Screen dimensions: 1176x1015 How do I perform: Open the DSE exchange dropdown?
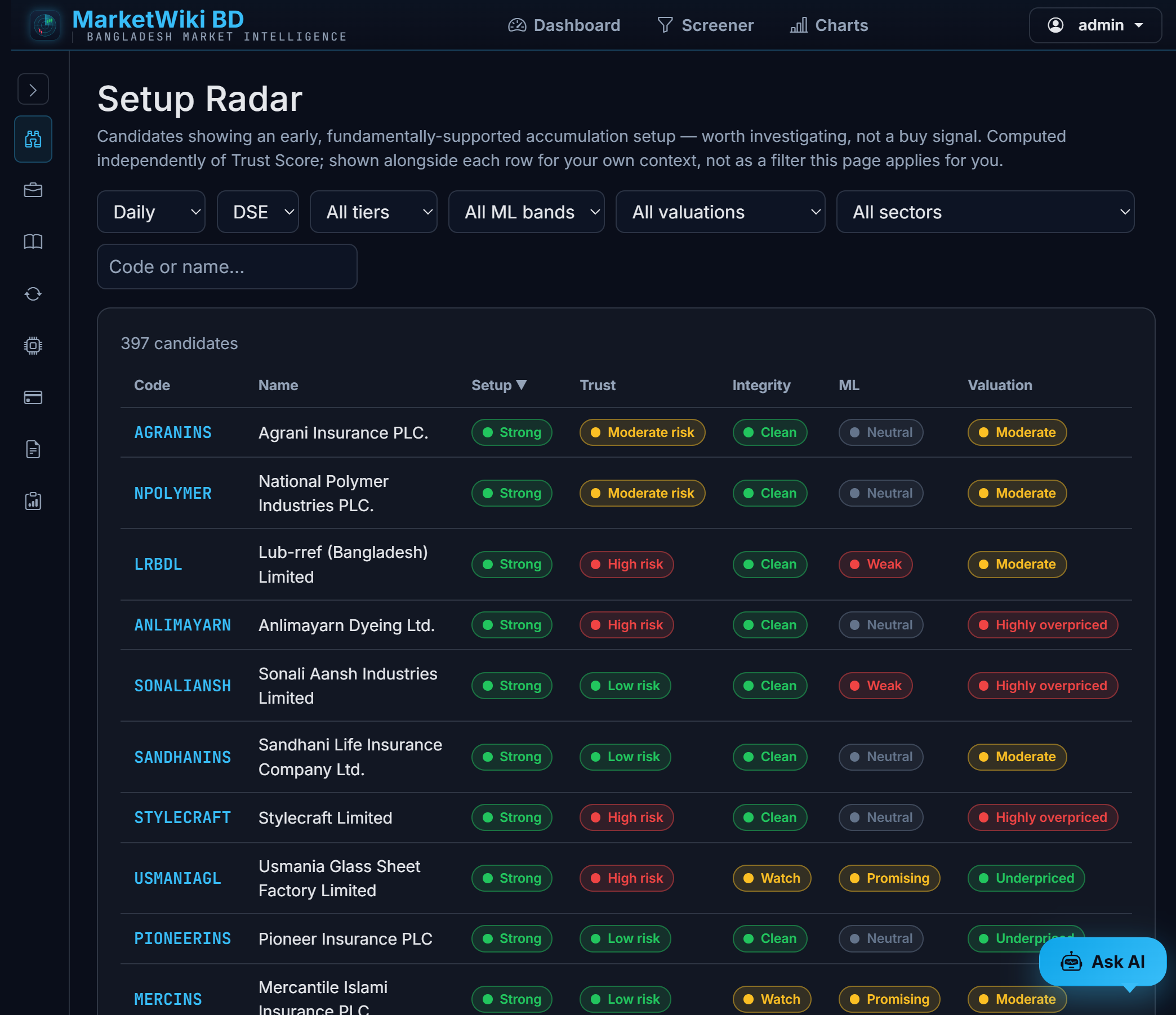coord(258,212)
